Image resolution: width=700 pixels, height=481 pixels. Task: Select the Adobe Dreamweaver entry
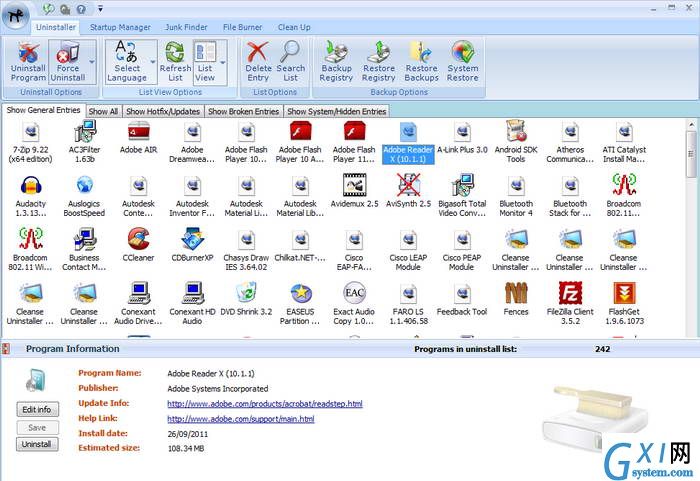coord(192,142)
